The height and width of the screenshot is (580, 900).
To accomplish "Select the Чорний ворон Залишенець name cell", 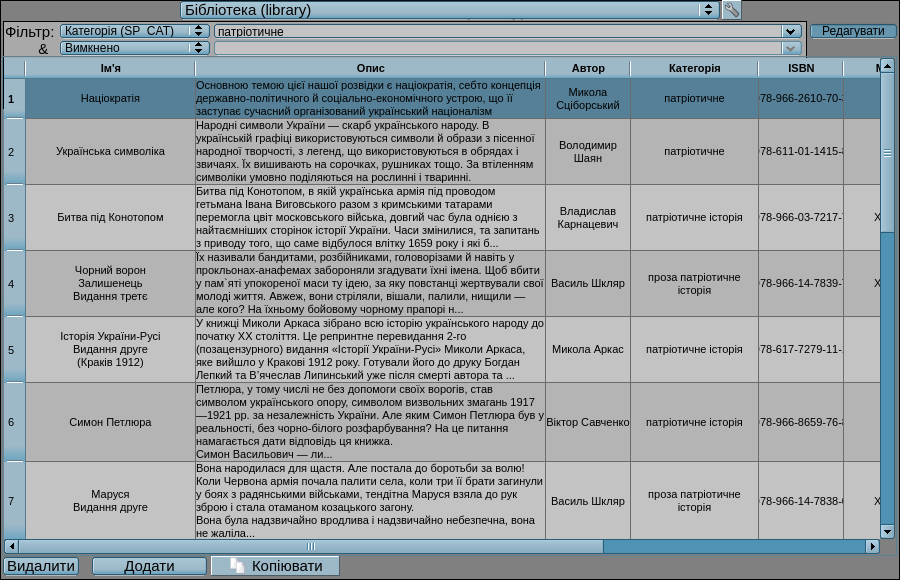I will (110, 284).
